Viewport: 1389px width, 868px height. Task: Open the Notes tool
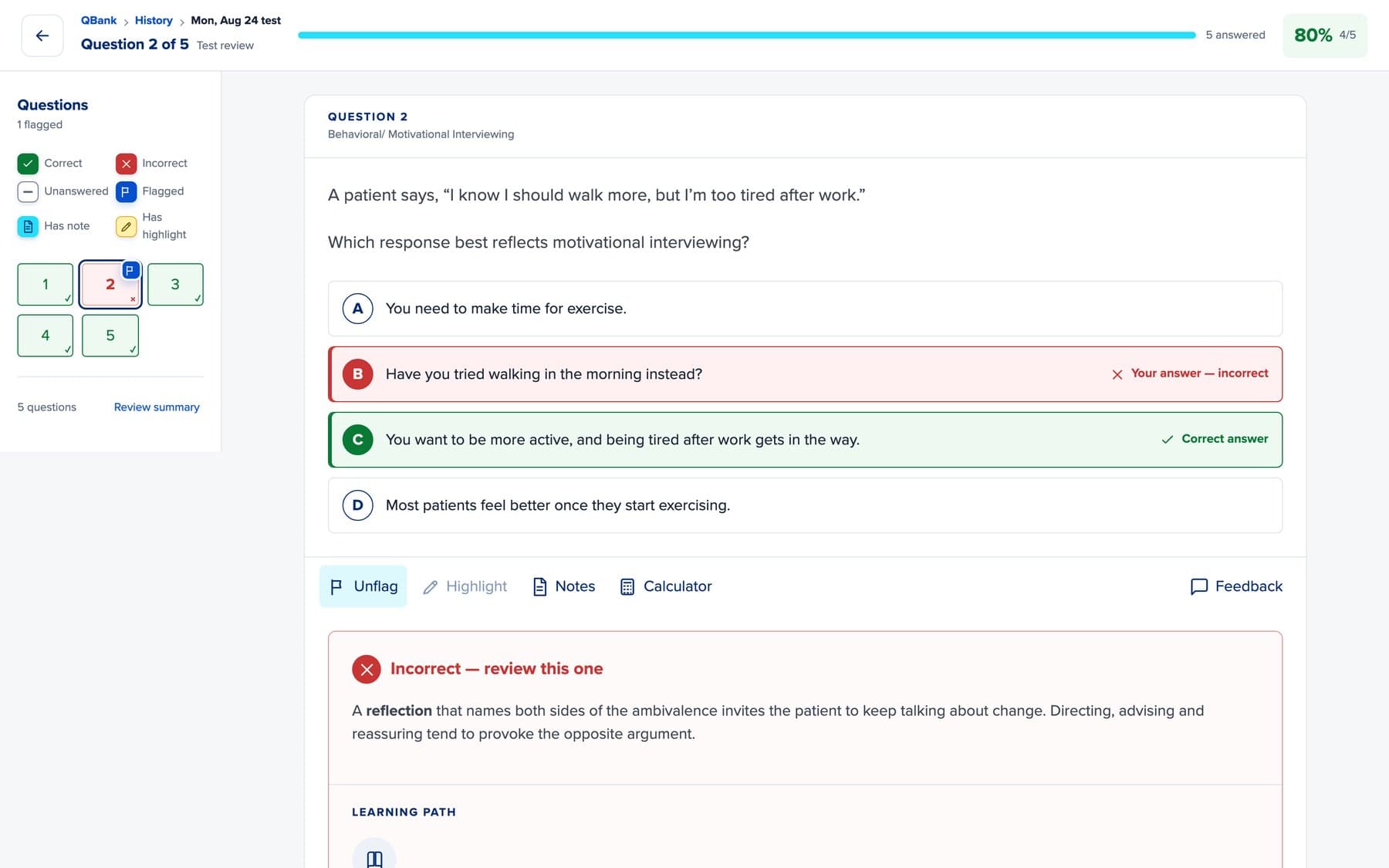tap(564, 586)
